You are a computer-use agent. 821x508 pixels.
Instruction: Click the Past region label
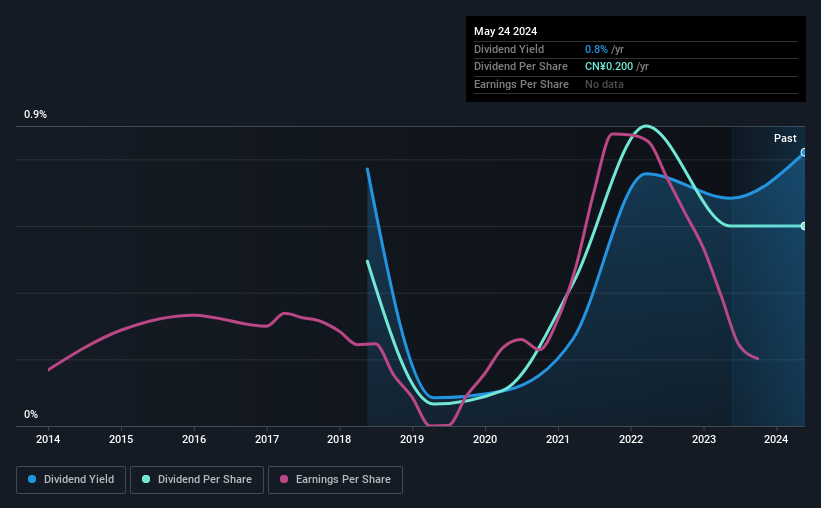pyautogui.click(x=785, y=138)
